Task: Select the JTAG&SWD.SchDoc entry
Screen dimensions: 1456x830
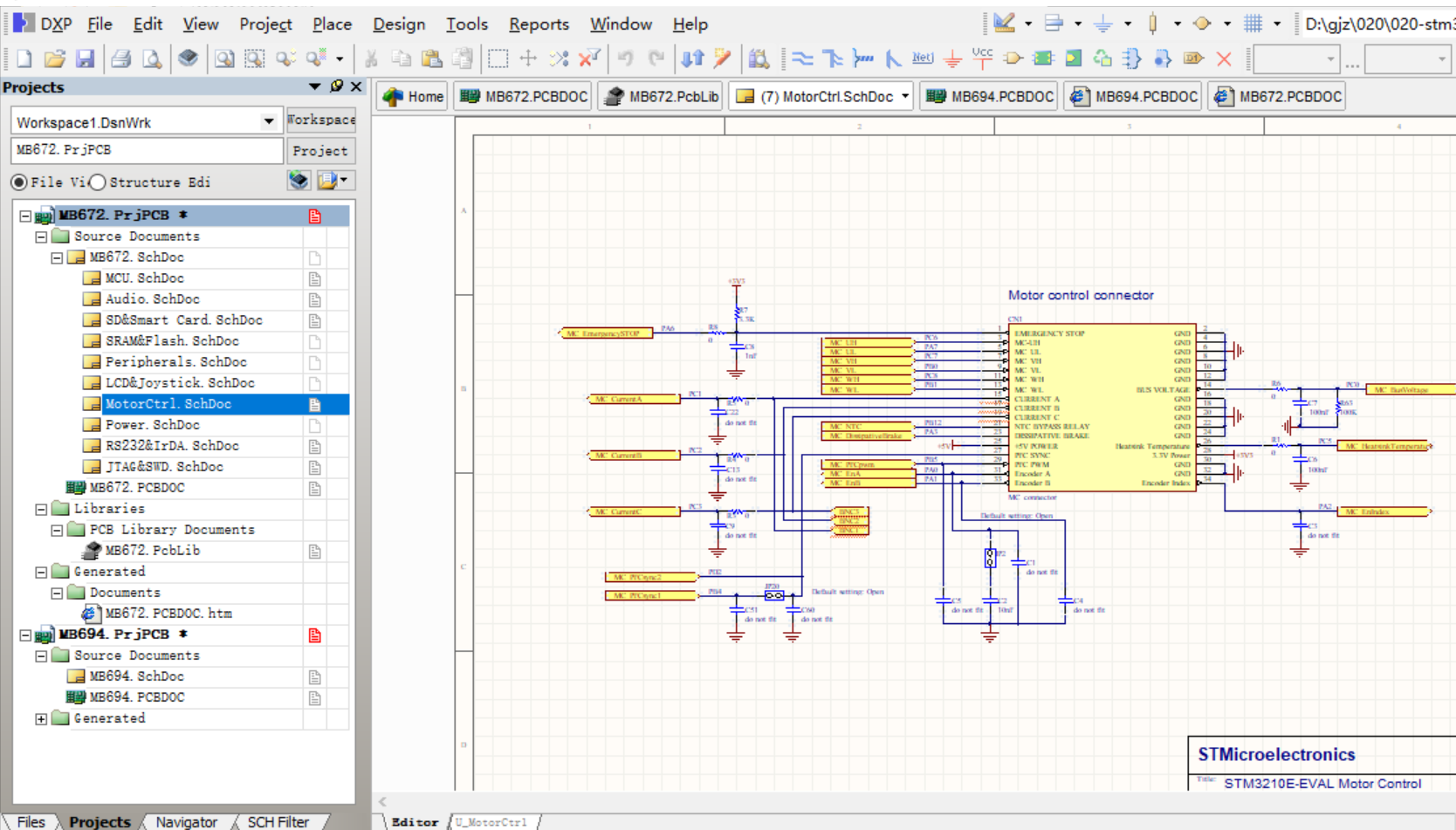Action: point(163,467)
